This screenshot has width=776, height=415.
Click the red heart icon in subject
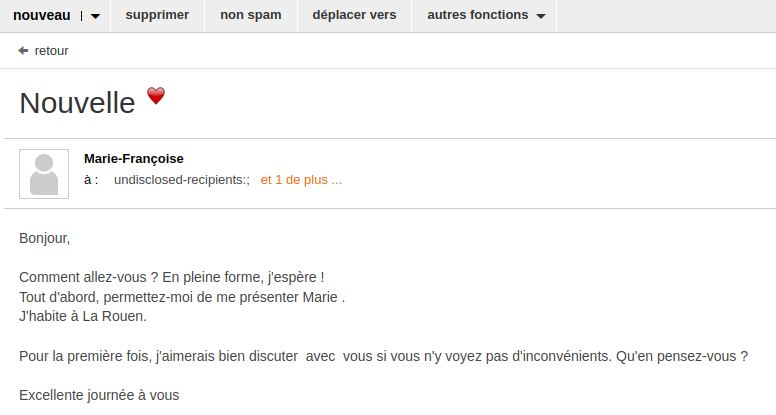[156, 96]
